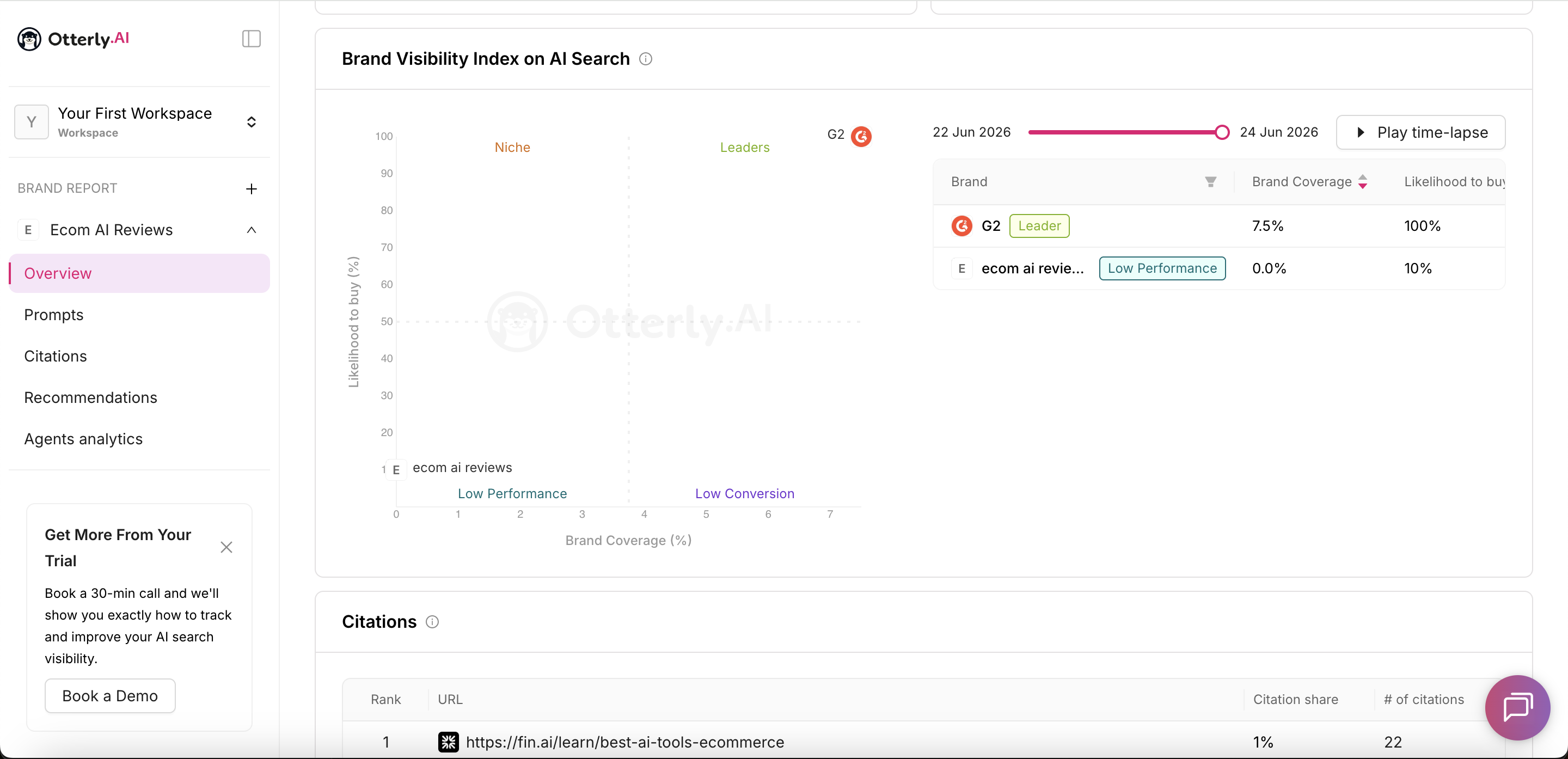
Task: Click the fin.ai favicon
Action: pos(449,742)
